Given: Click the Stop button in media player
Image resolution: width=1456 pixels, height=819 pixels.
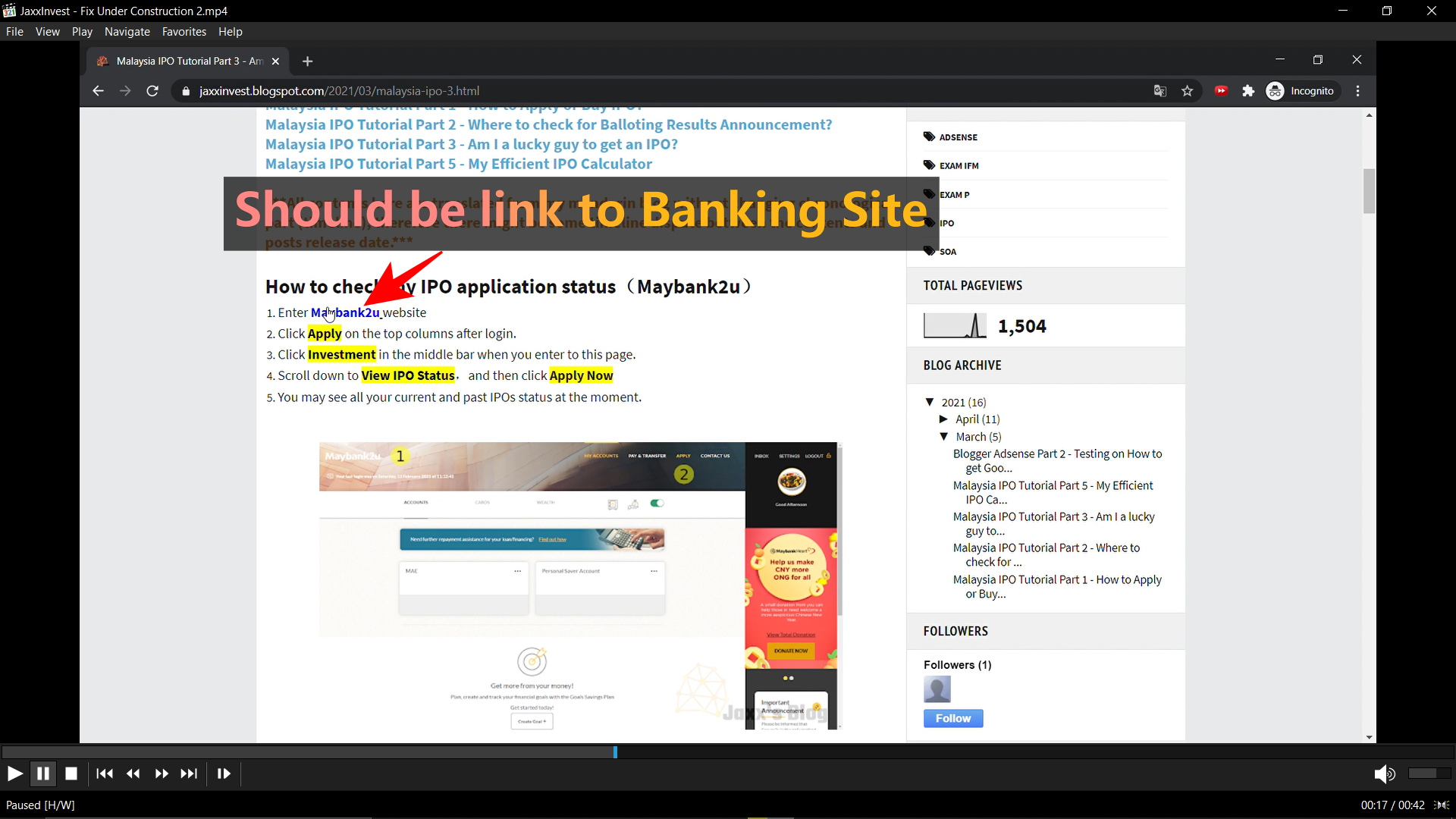Looking at the screenshot, I should tap(71, 773).
